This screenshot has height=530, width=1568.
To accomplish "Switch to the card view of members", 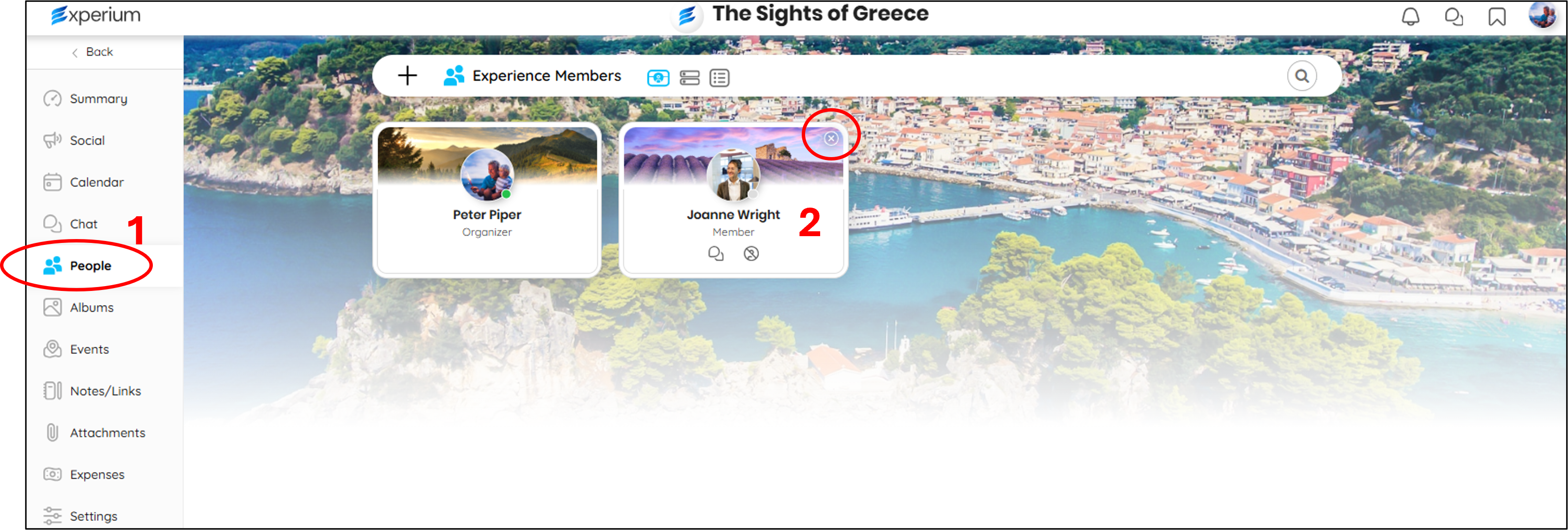I will pyautogui.click(x=658, y=77).
